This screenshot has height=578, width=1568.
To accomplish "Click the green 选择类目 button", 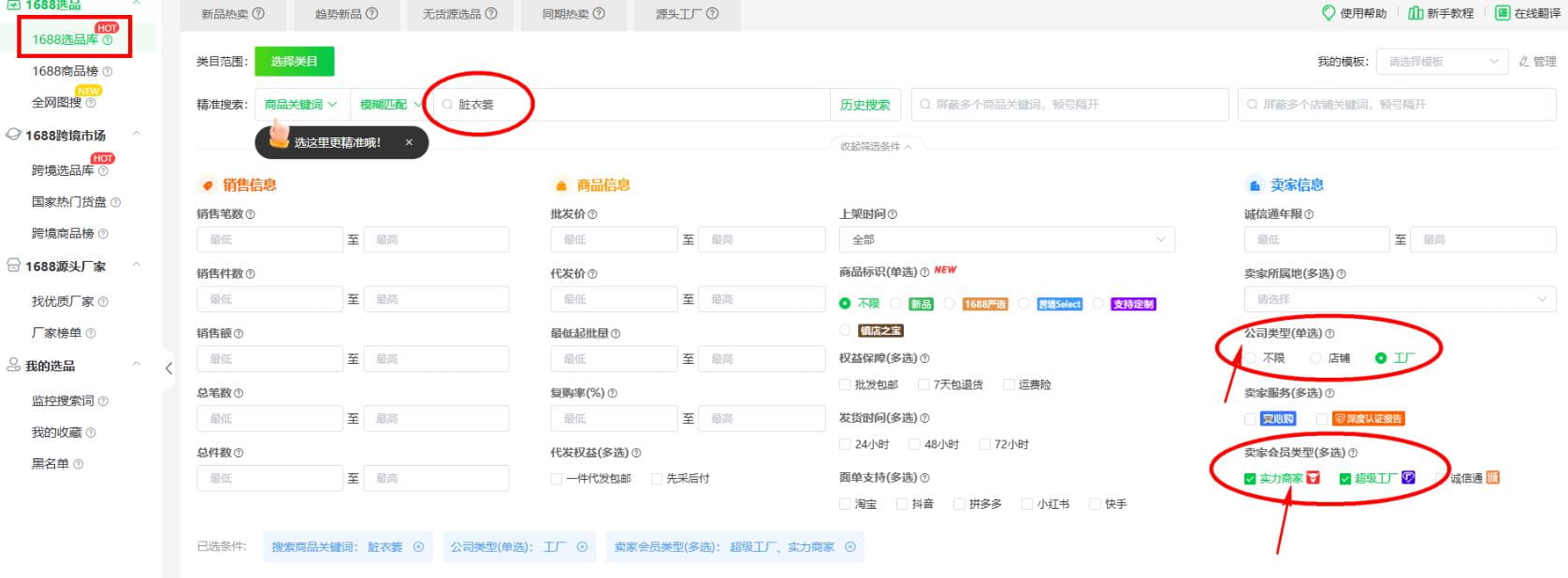I will [x=294, y=62].
